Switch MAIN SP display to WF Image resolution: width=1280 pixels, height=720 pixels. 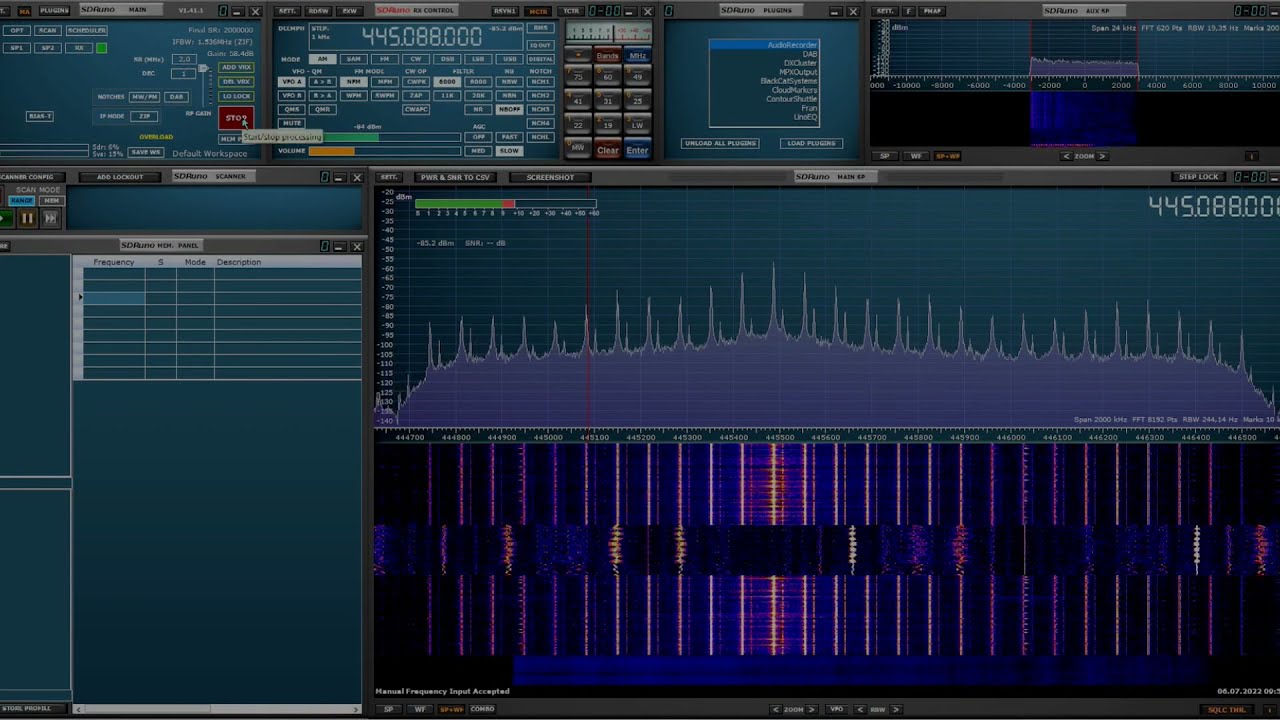[420, 709]
